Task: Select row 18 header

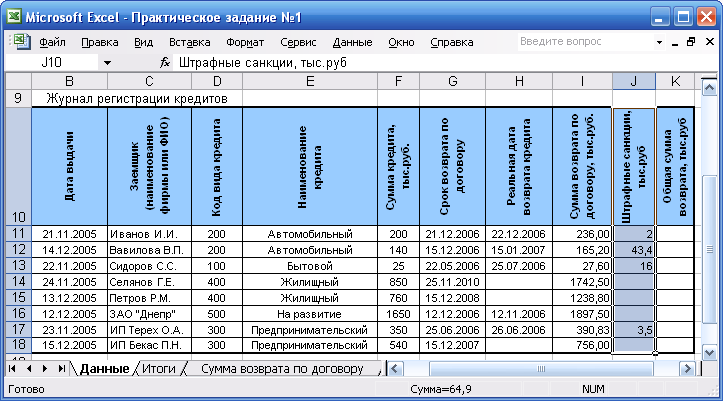Action: [x=18, y=345]
